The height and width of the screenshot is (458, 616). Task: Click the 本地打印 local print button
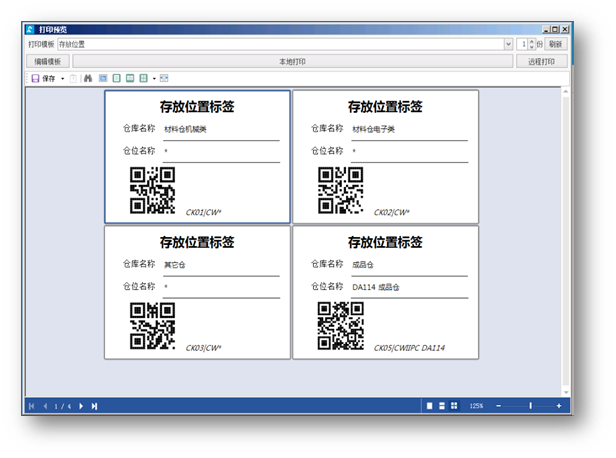292,61
